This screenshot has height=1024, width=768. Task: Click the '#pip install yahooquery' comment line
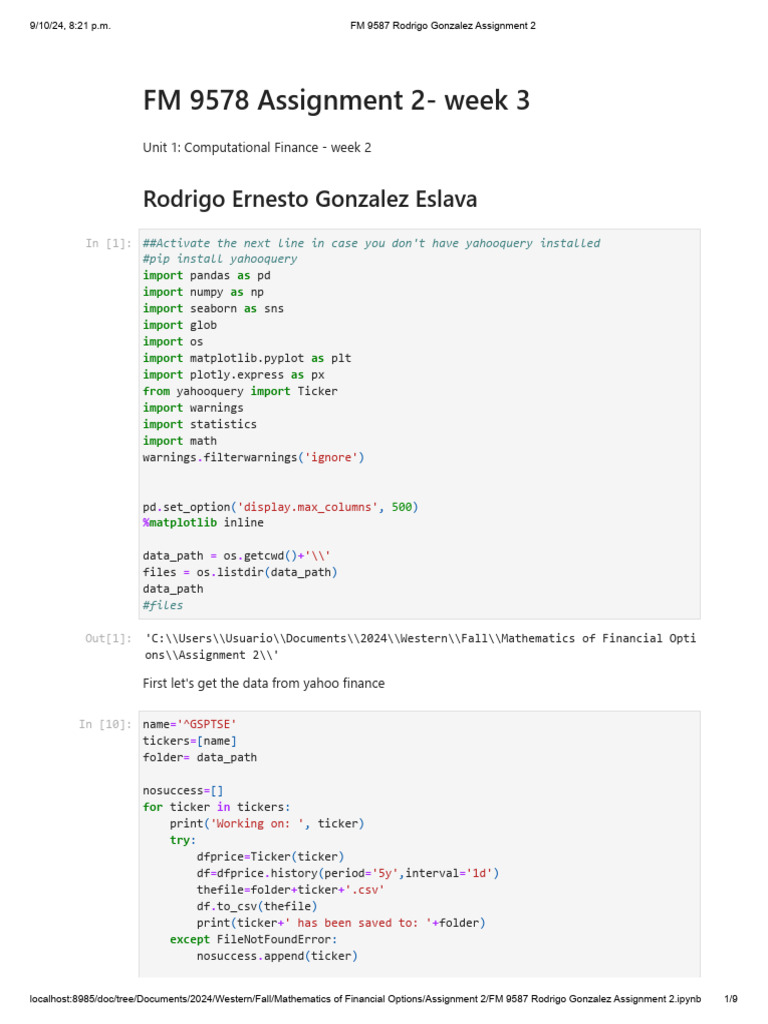click(220, 259)
